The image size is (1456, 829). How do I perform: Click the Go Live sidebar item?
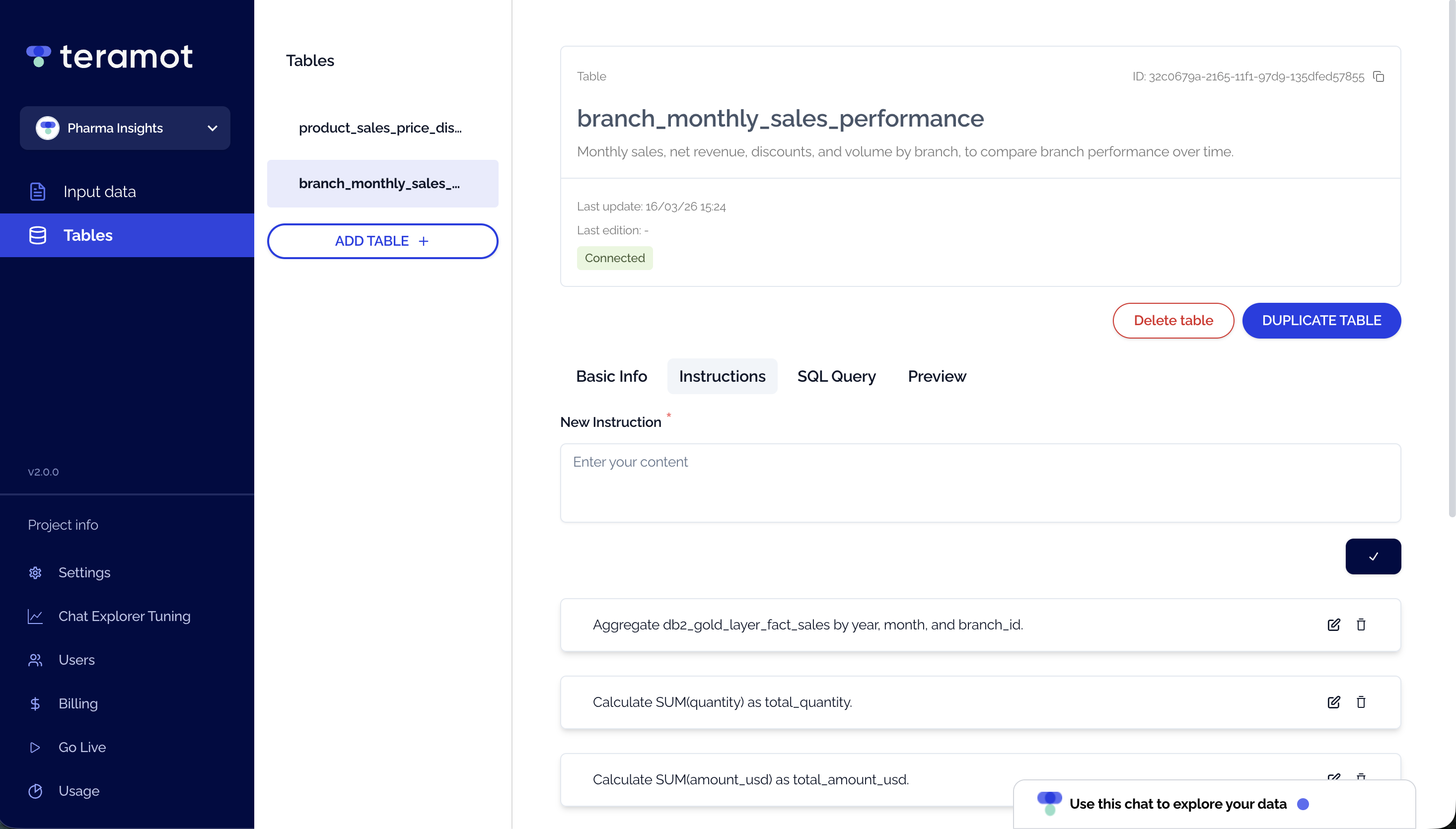[x=82, y=747]
